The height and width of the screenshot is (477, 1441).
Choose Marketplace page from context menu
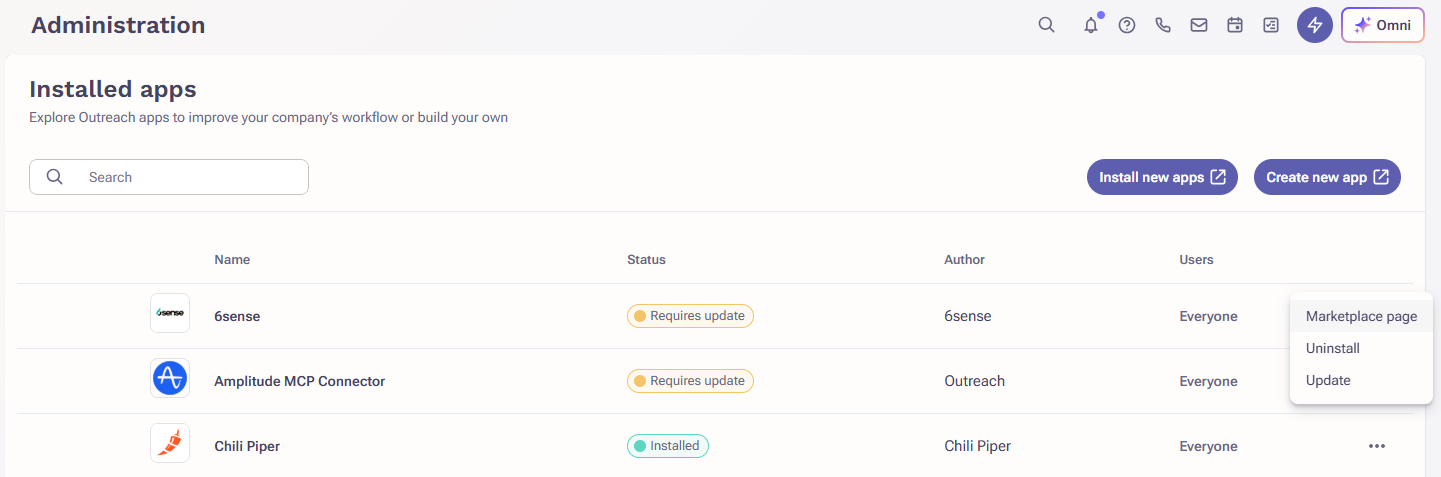[x=1361, y=316]
